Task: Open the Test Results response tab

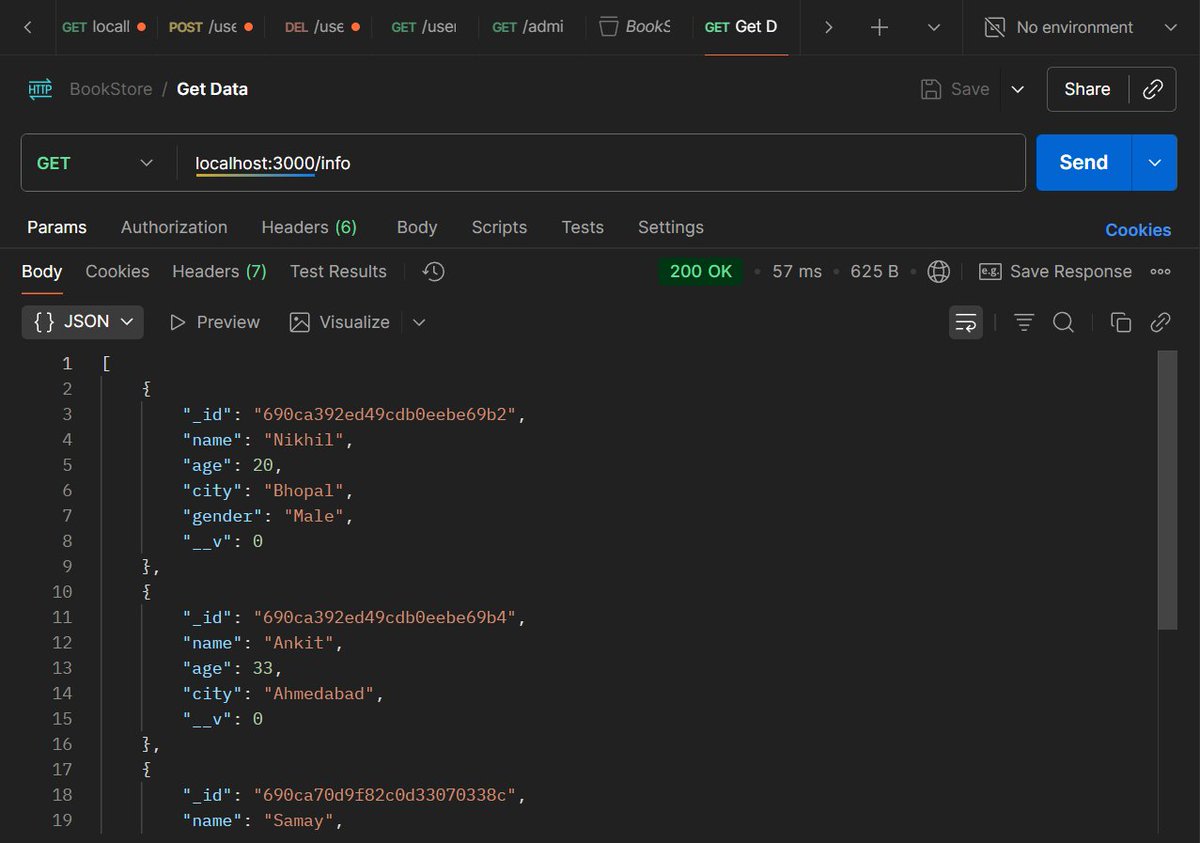Action: (337, 271)
